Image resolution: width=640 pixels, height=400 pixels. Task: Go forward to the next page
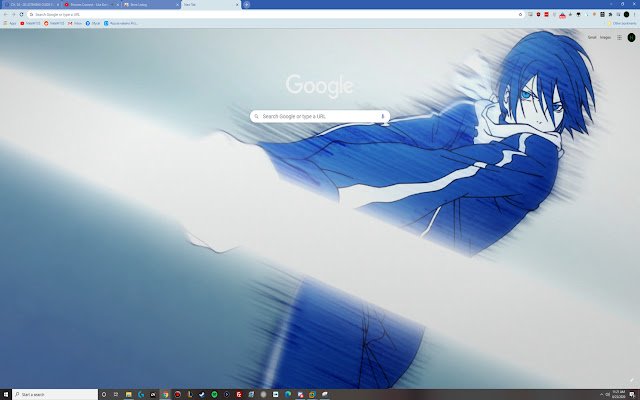point(13,14)
